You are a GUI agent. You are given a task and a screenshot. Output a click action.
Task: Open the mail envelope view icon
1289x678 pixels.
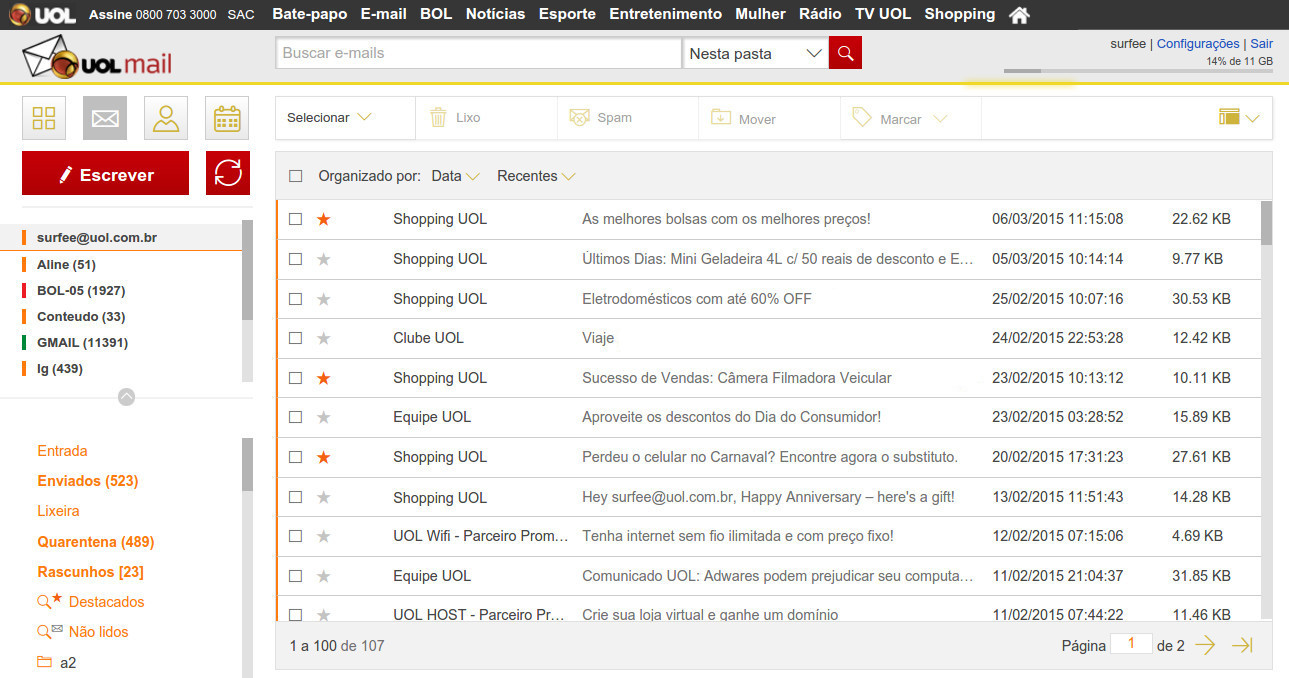(105, 118)
